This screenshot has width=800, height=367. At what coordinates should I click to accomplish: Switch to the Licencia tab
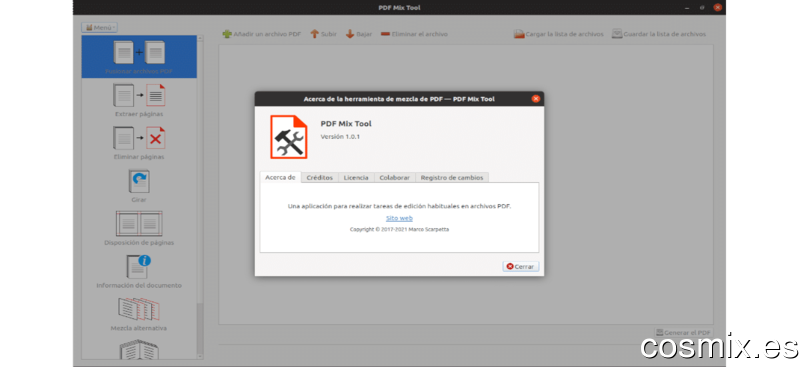pyautogui.click(x=356, y=178)
